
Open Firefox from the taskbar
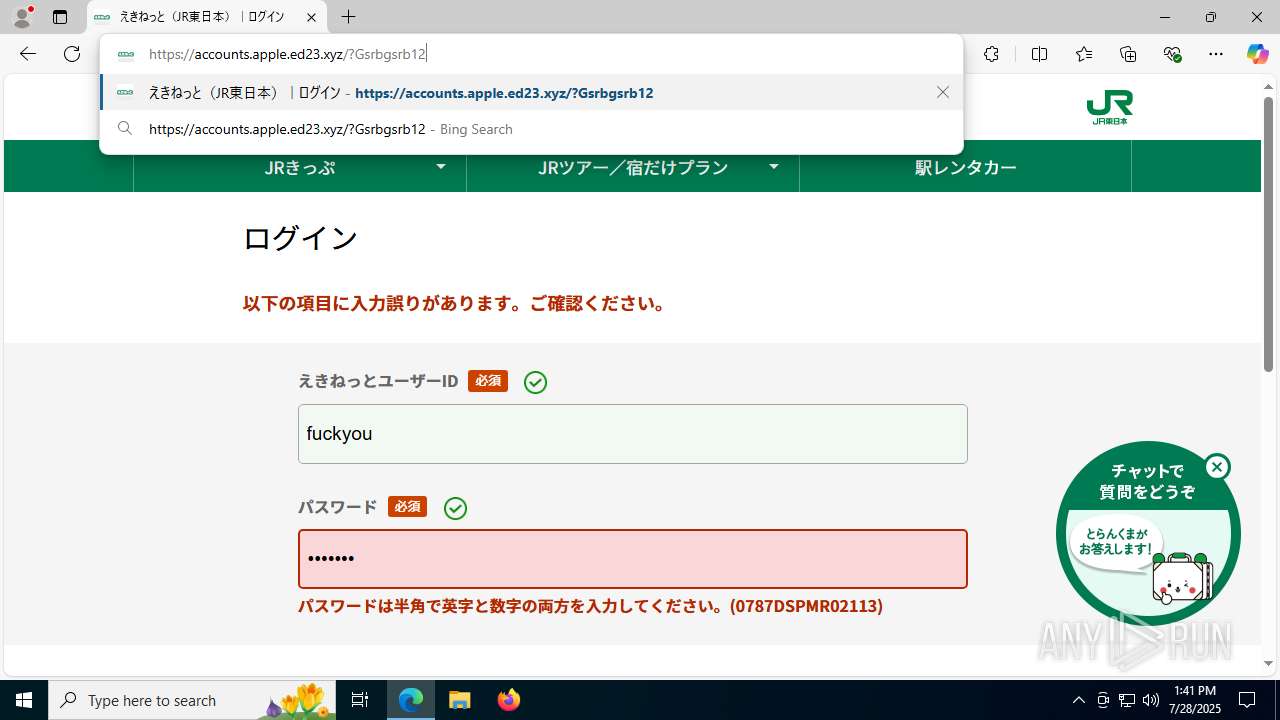tap(508, 700)
